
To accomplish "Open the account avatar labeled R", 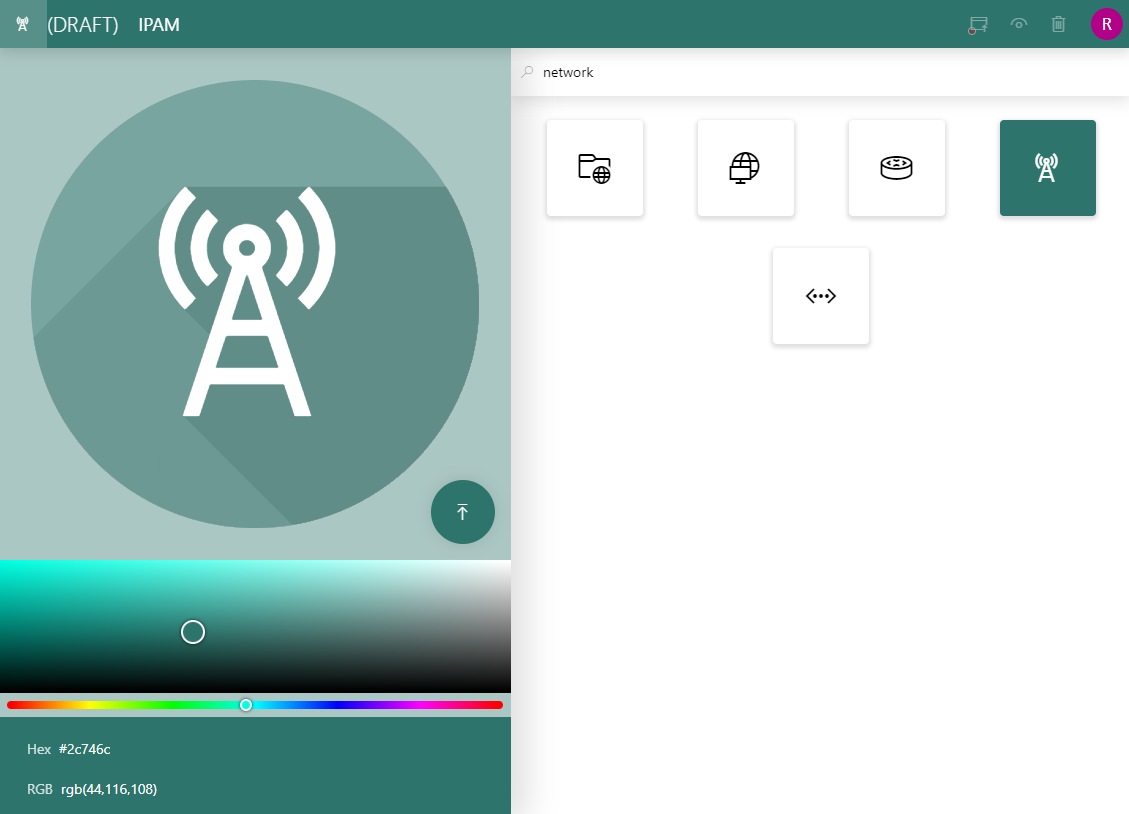I will [1106, 23].
